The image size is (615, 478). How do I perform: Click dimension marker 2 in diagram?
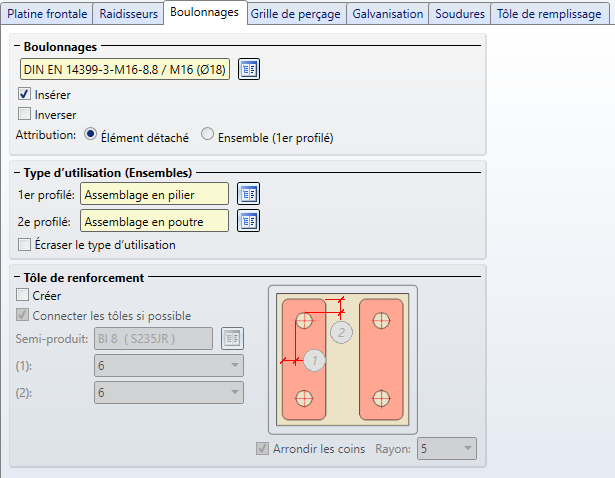(x=342, y=332)
